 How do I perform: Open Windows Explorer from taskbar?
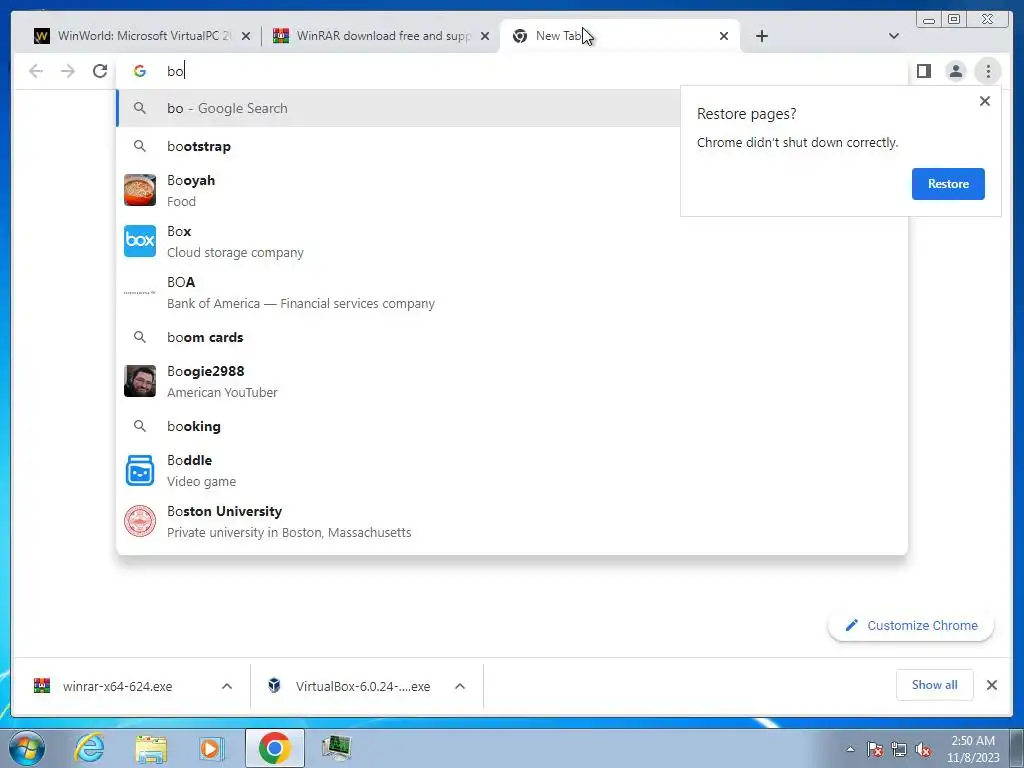[151, 748]
